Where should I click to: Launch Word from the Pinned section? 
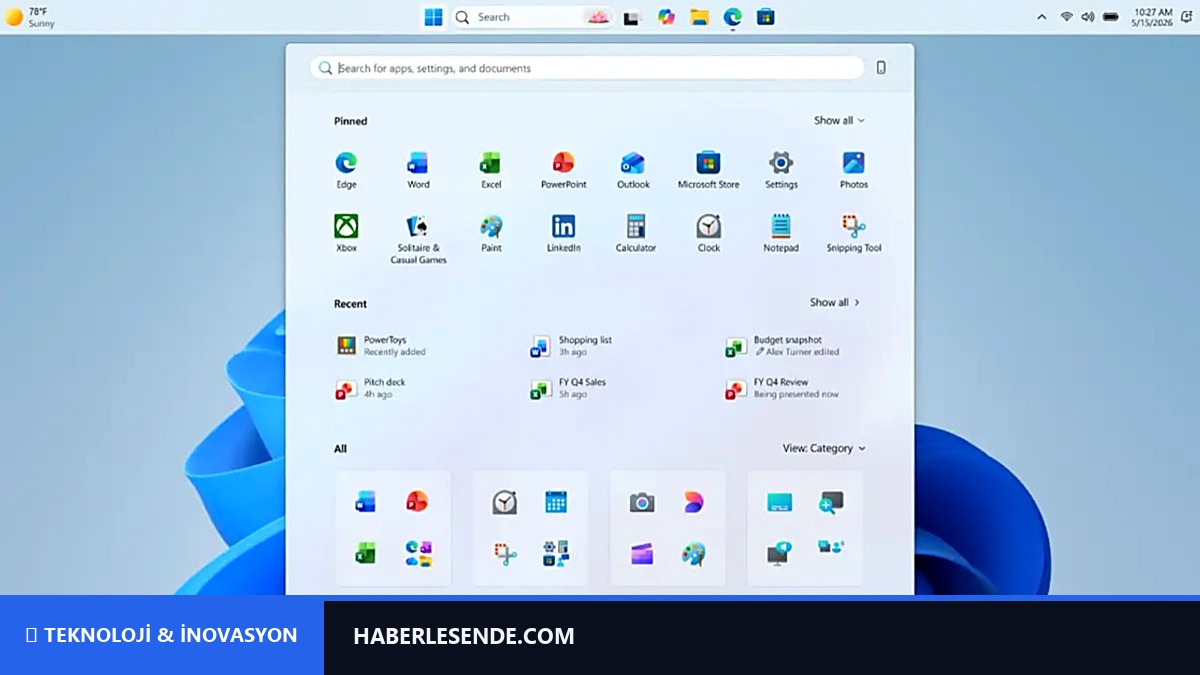click(418, 169)
